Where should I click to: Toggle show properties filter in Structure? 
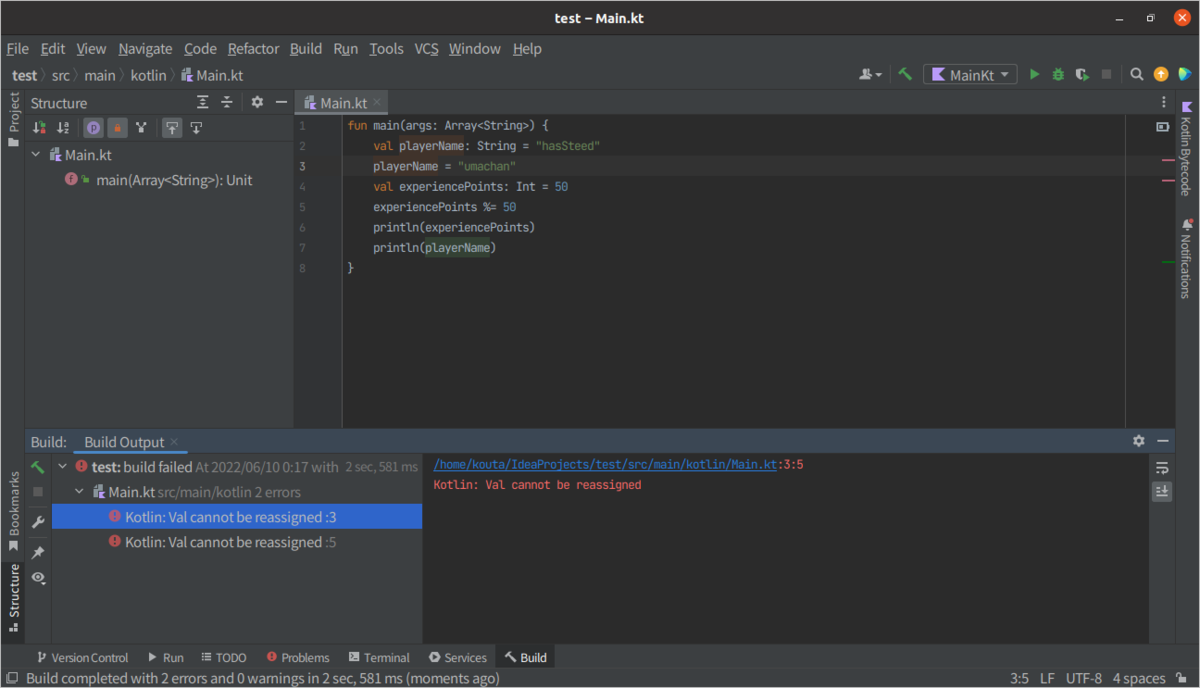[x=93, y=127]
